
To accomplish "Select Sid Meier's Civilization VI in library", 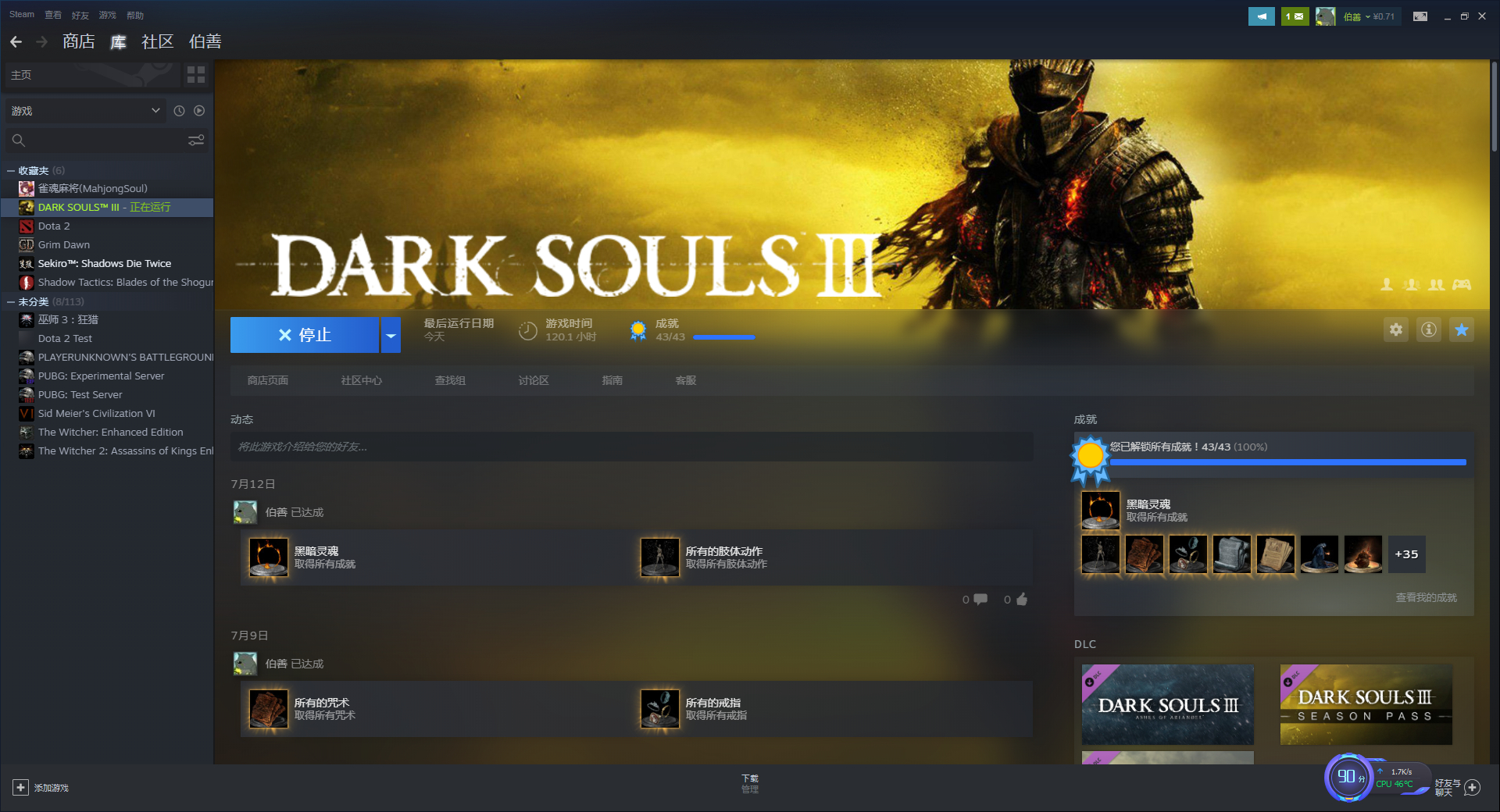I will pyautogui.click(x=107, y=413).
